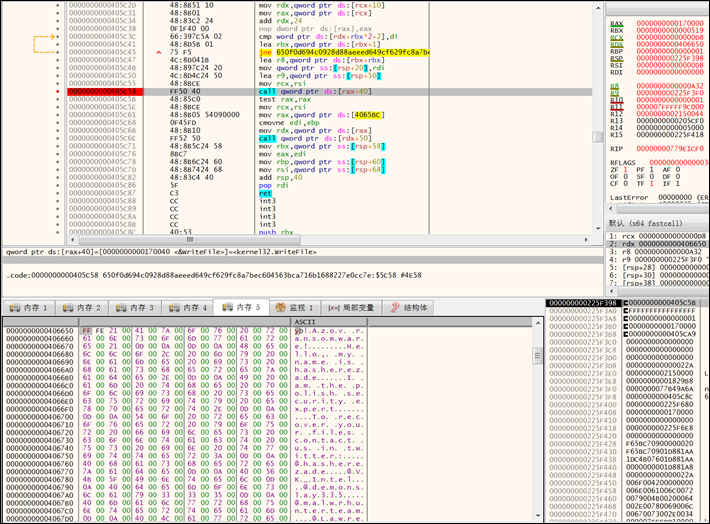Open the 局部变量 local variables tab
710x524 pixels.
click(352, 307)
